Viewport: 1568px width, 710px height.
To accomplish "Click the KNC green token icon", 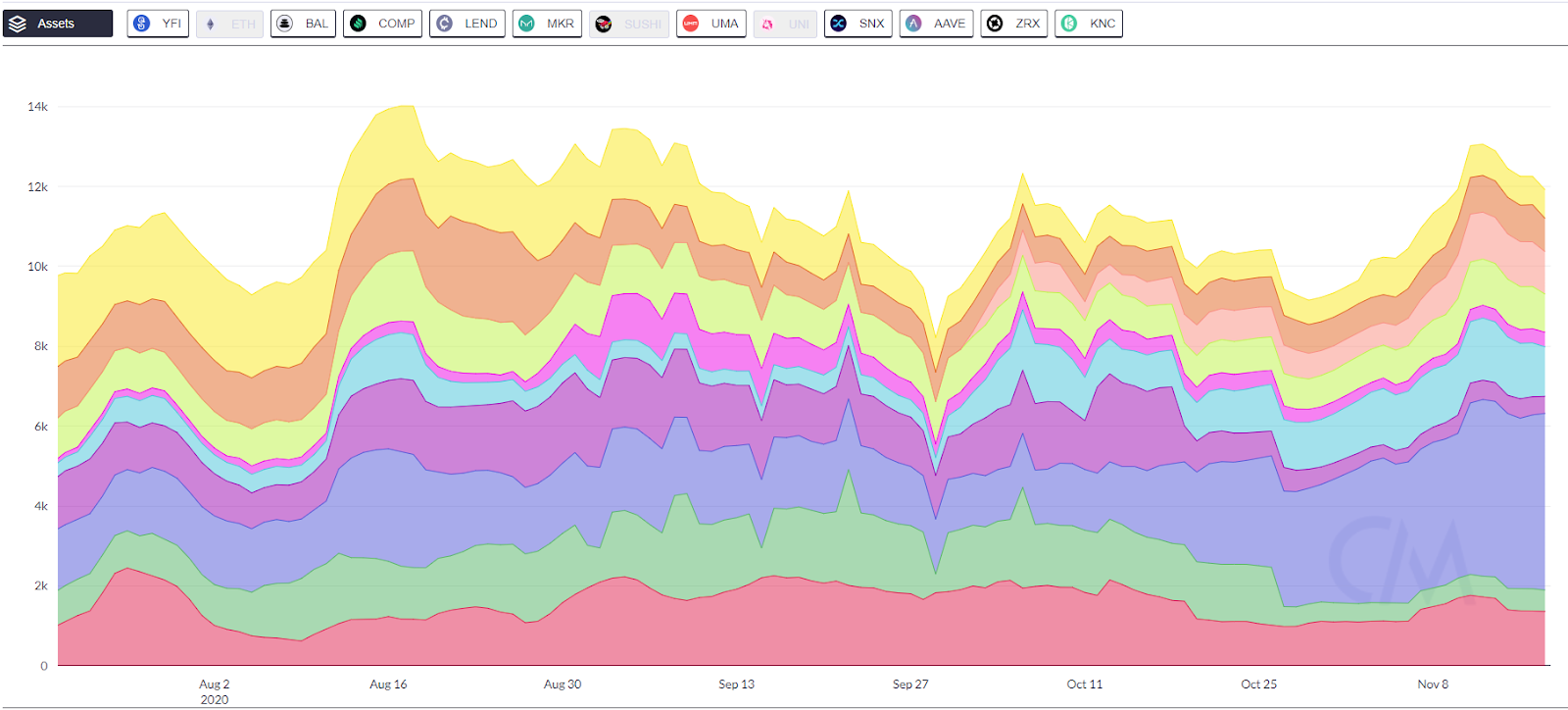I will pos(1069,24).
